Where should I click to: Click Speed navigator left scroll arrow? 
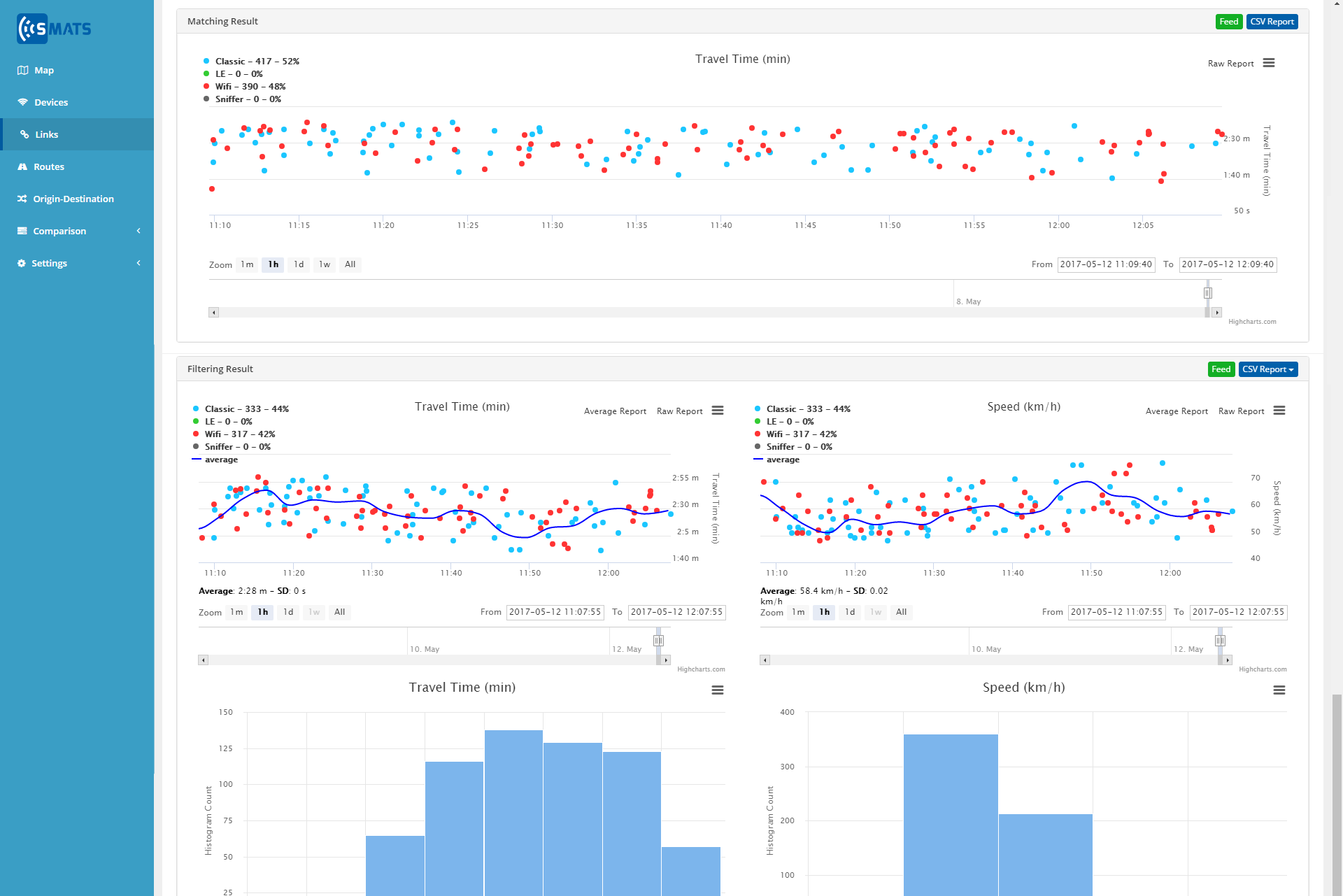[x=765, y=660]
